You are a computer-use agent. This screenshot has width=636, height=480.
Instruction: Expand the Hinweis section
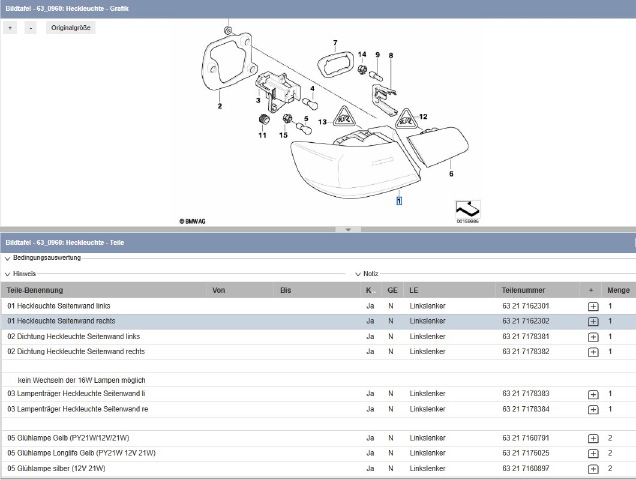[7, 274]
